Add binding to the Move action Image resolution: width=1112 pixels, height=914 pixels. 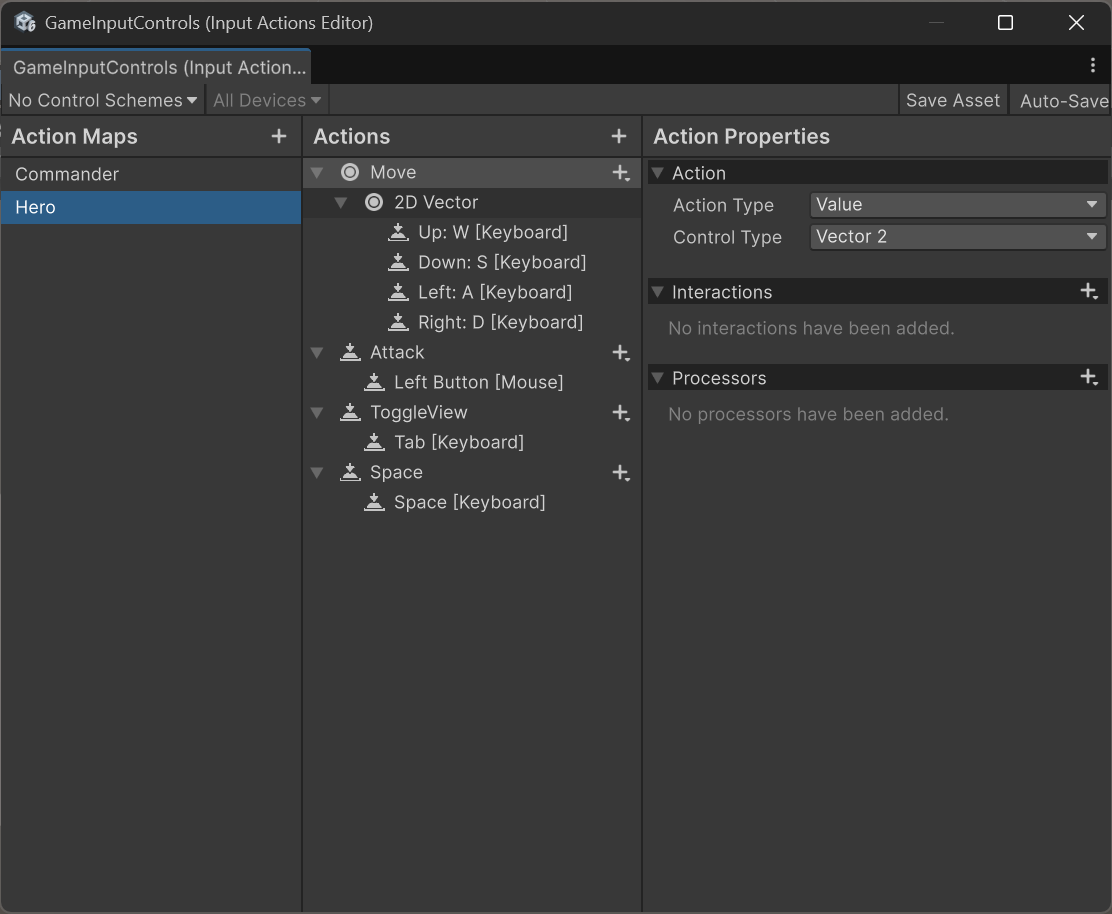point(621,172)
